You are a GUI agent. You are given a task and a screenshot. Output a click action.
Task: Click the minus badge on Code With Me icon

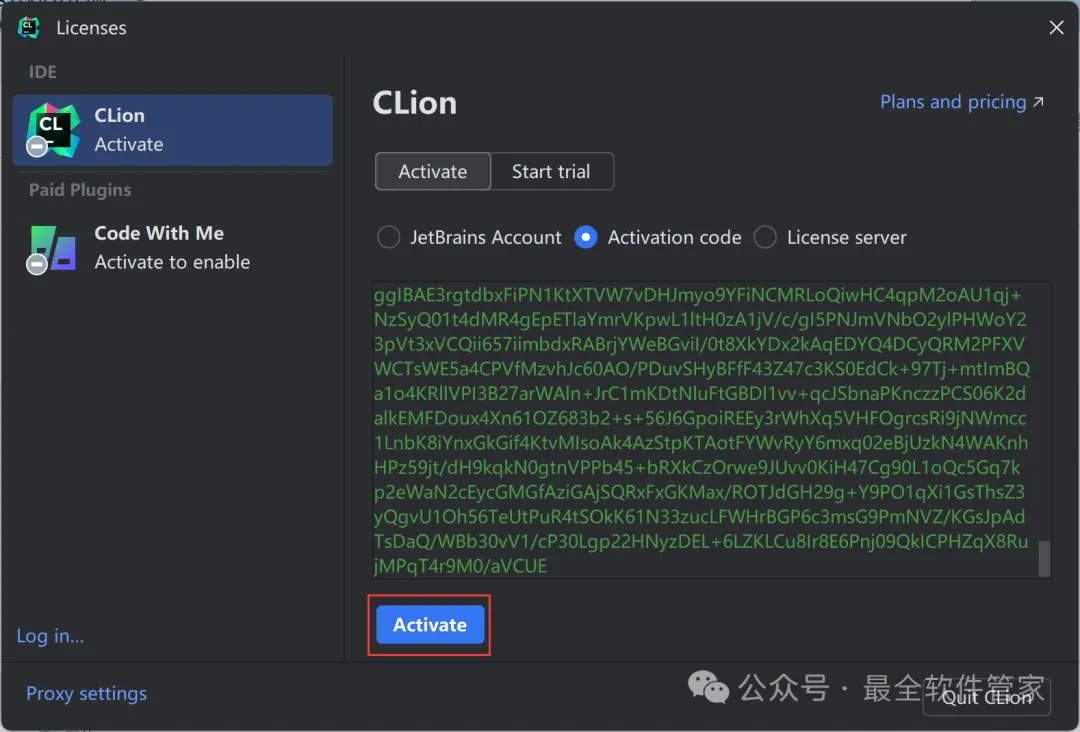(37, 264)
